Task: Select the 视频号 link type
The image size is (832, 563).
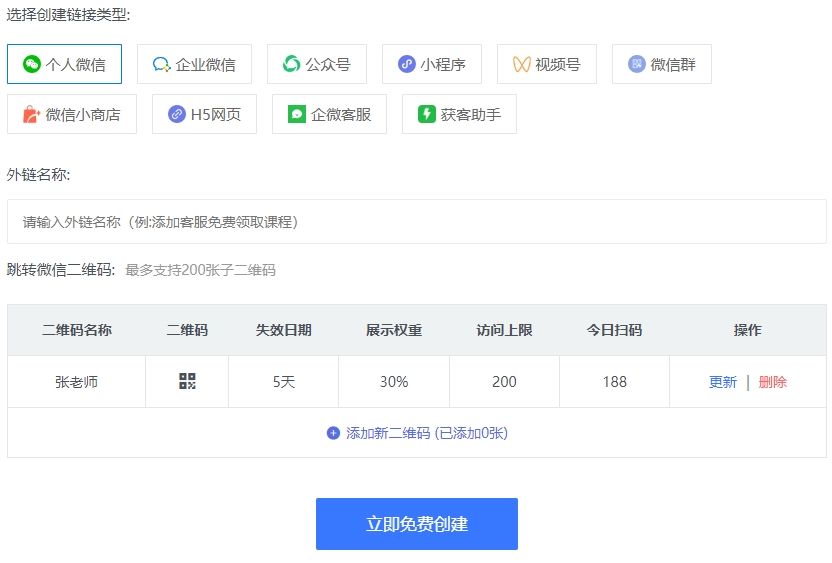Action: tap(547, 64)
